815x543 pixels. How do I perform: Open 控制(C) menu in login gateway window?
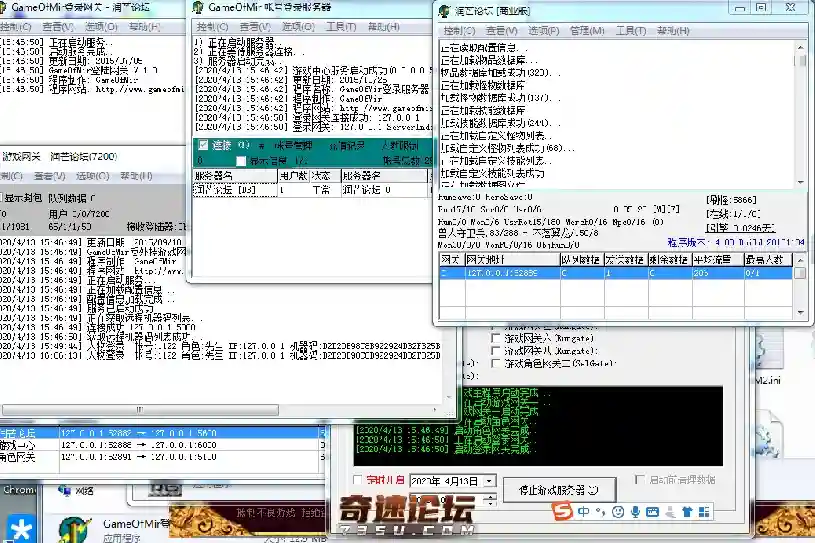pyautogui.click(x=15, y=27)
